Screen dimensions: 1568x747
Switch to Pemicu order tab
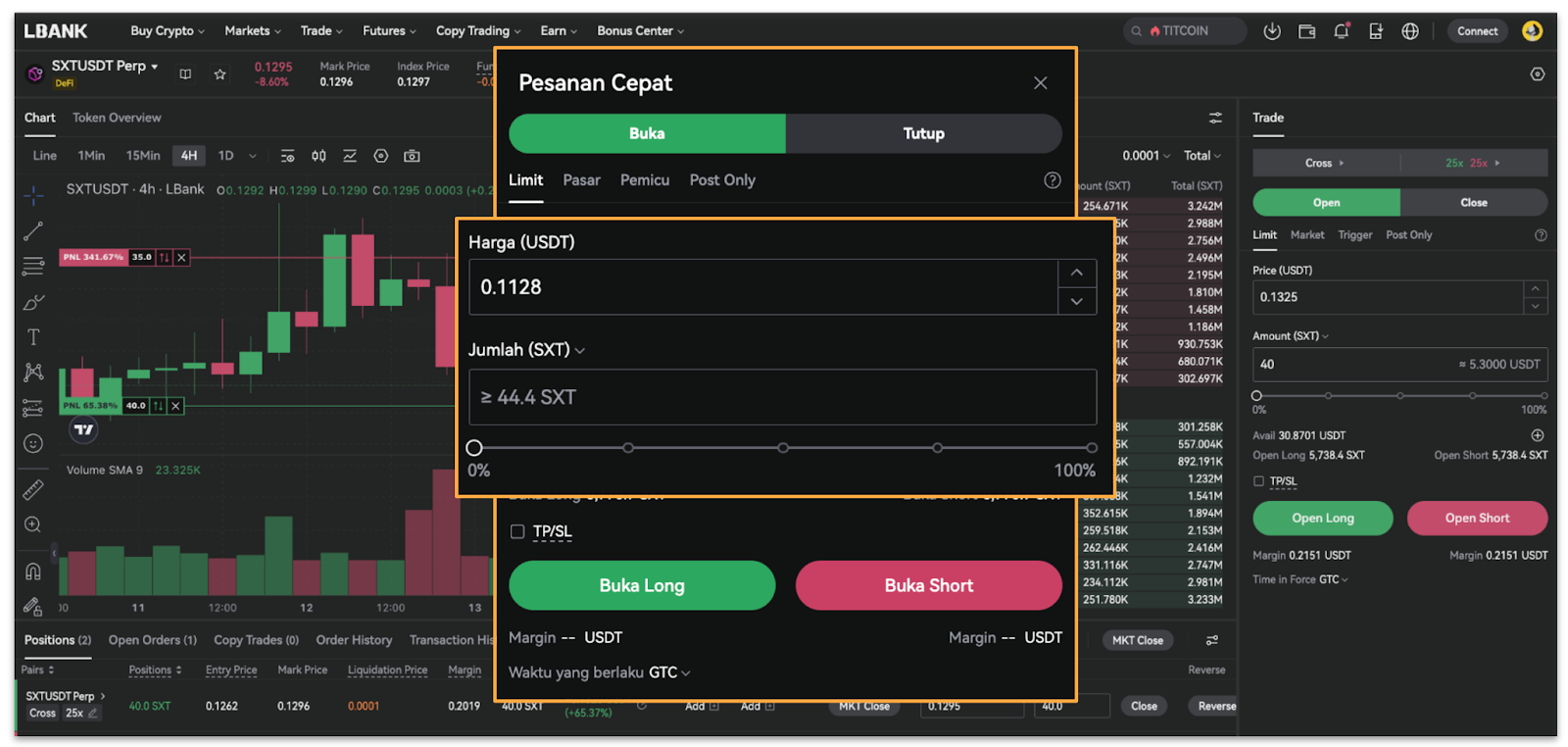tap(645, 180)
